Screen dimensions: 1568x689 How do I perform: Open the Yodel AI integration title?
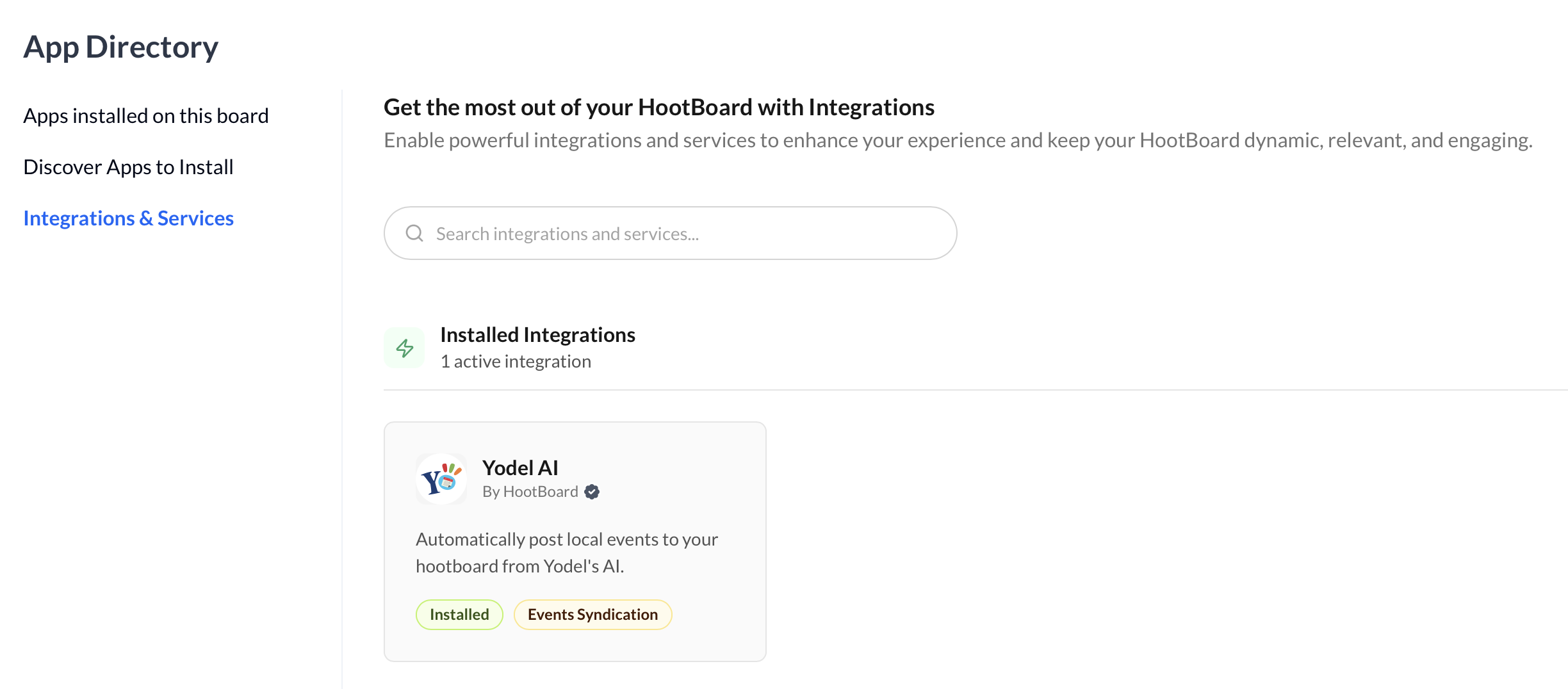coord(520,468)
